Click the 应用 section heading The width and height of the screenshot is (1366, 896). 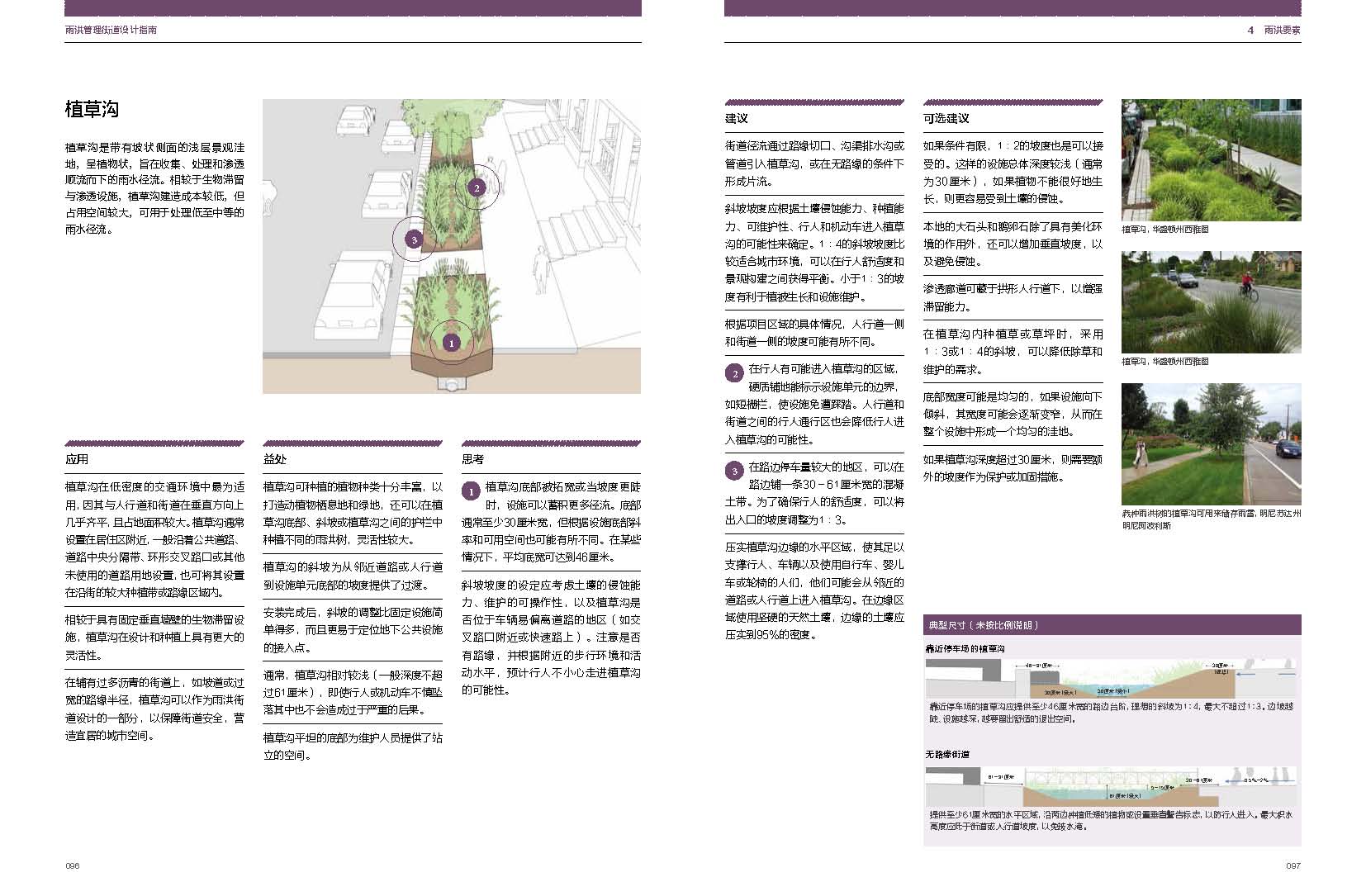[77, 459]
